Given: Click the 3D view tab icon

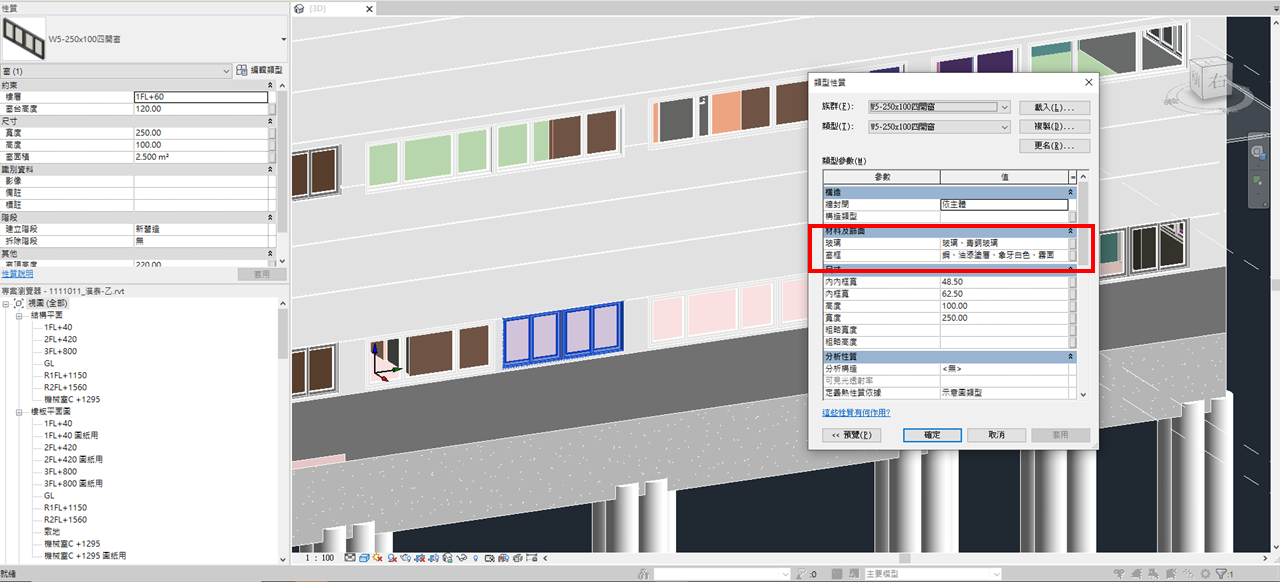Looking at the screenshot, I should pos(299,8).
